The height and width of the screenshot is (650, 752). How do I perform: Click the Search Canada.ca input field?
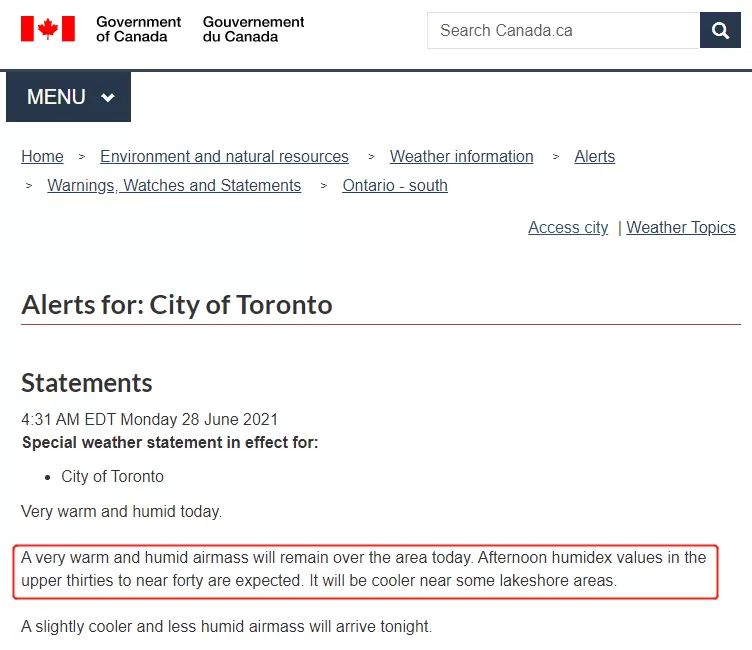[x=564, y=30]
